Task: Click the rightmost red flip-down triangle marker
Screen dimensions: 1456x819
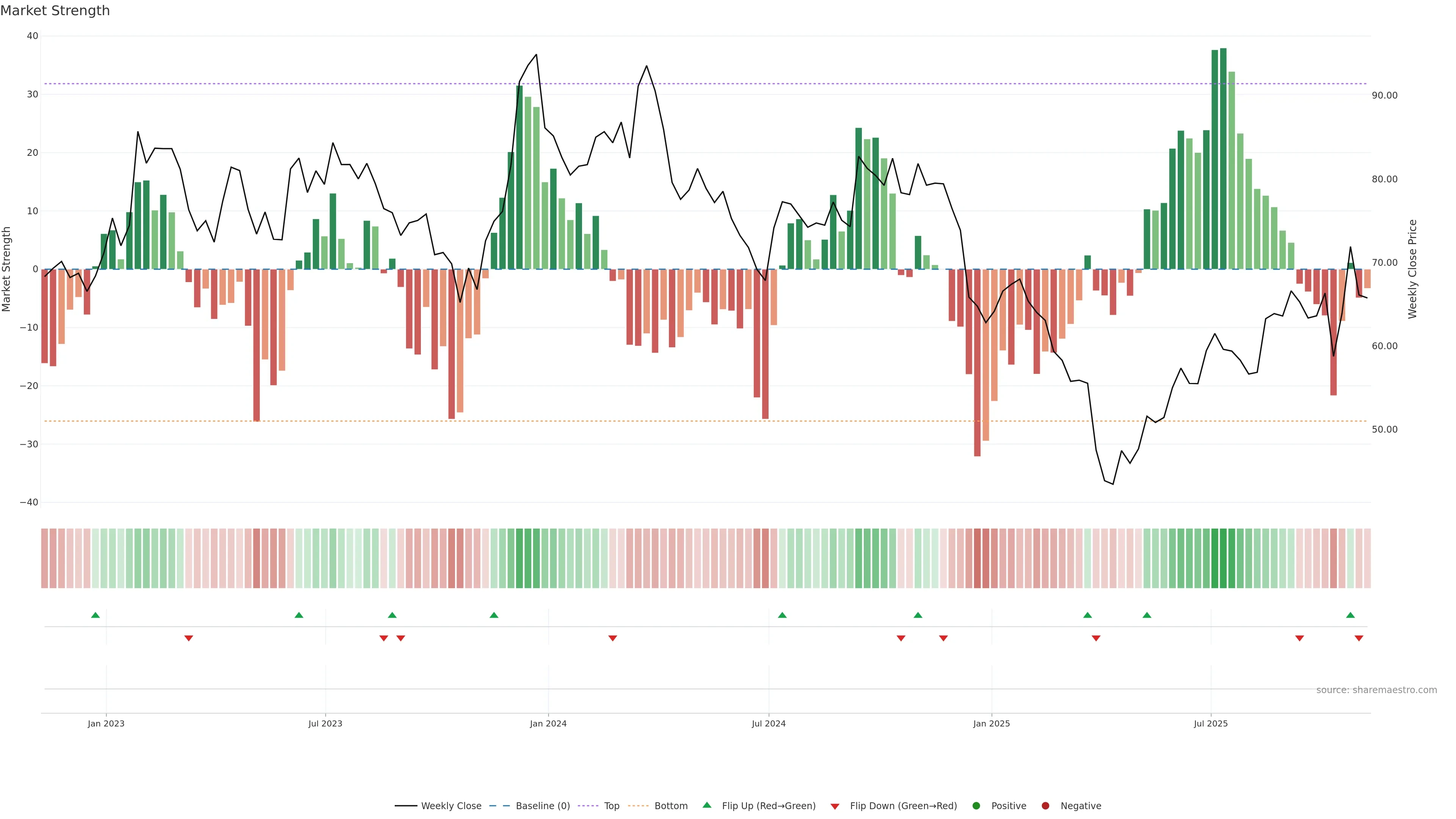Action: (1359, 638)
